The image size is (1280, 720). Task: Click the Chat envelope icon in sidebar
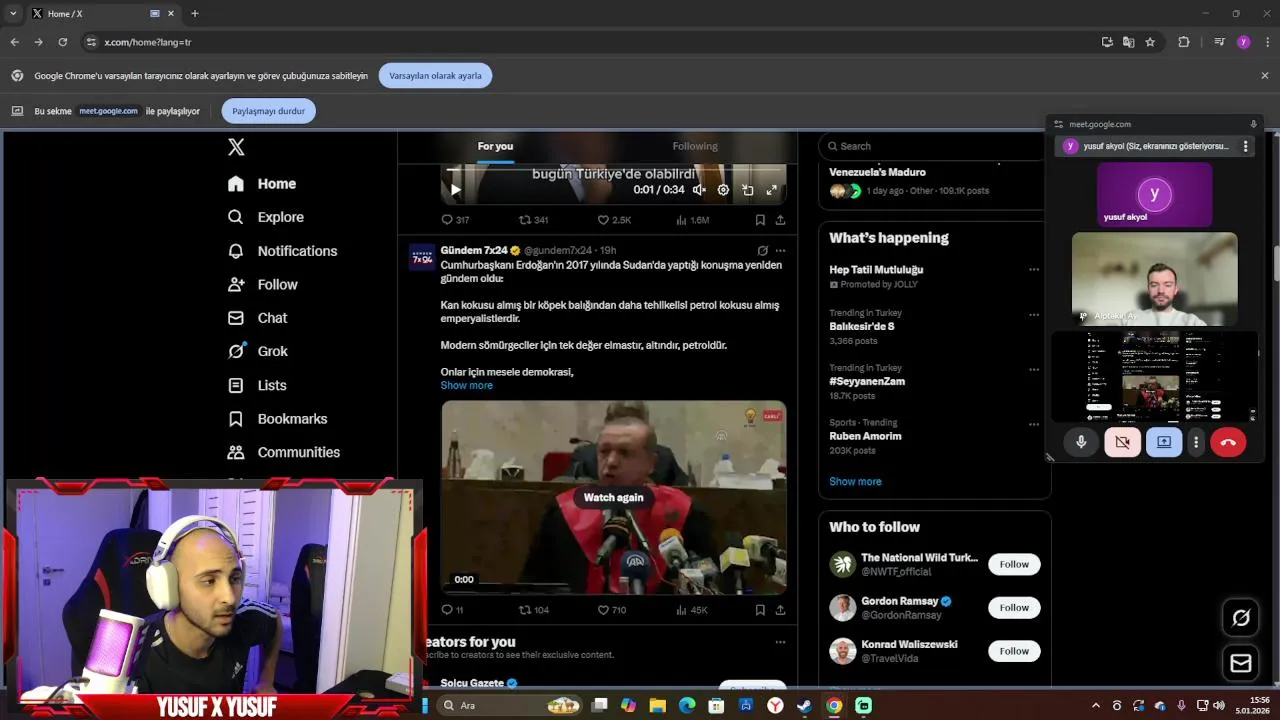pyautogui.click(x=236, y=318)
